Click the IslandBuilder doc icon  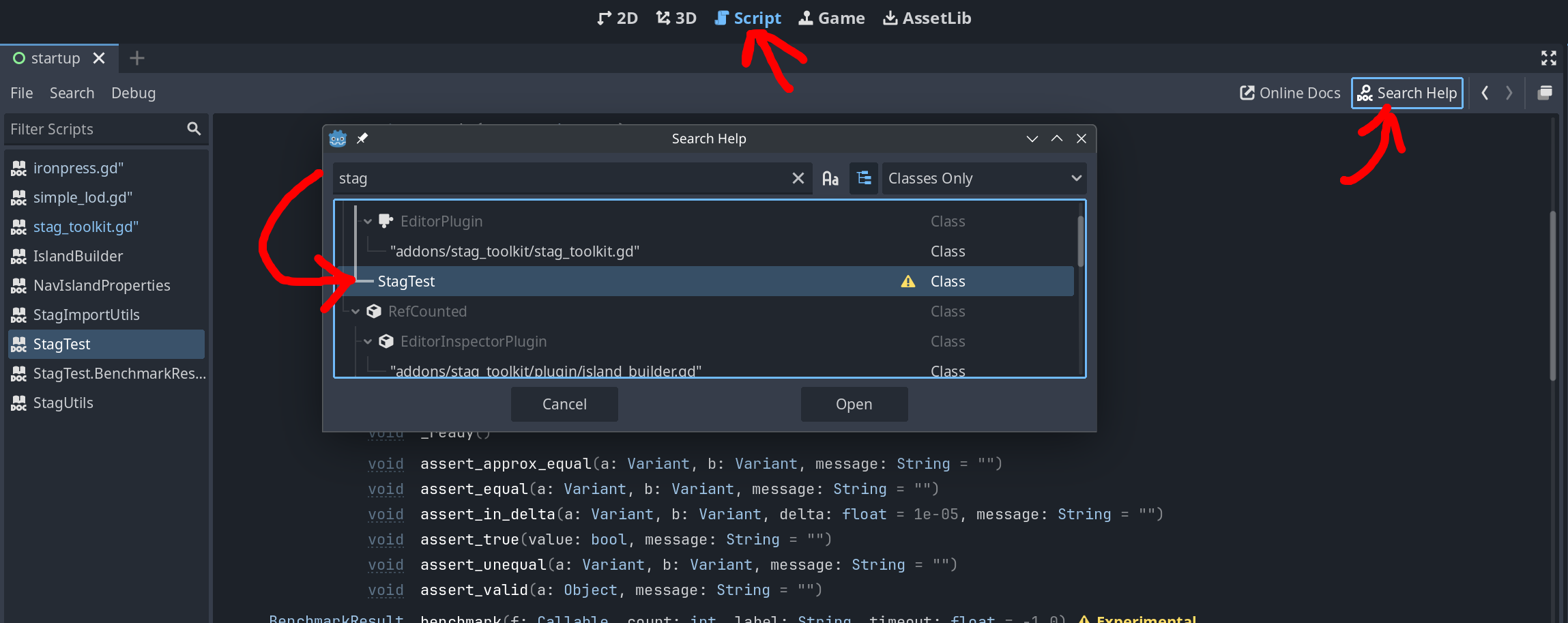[18, 256]
